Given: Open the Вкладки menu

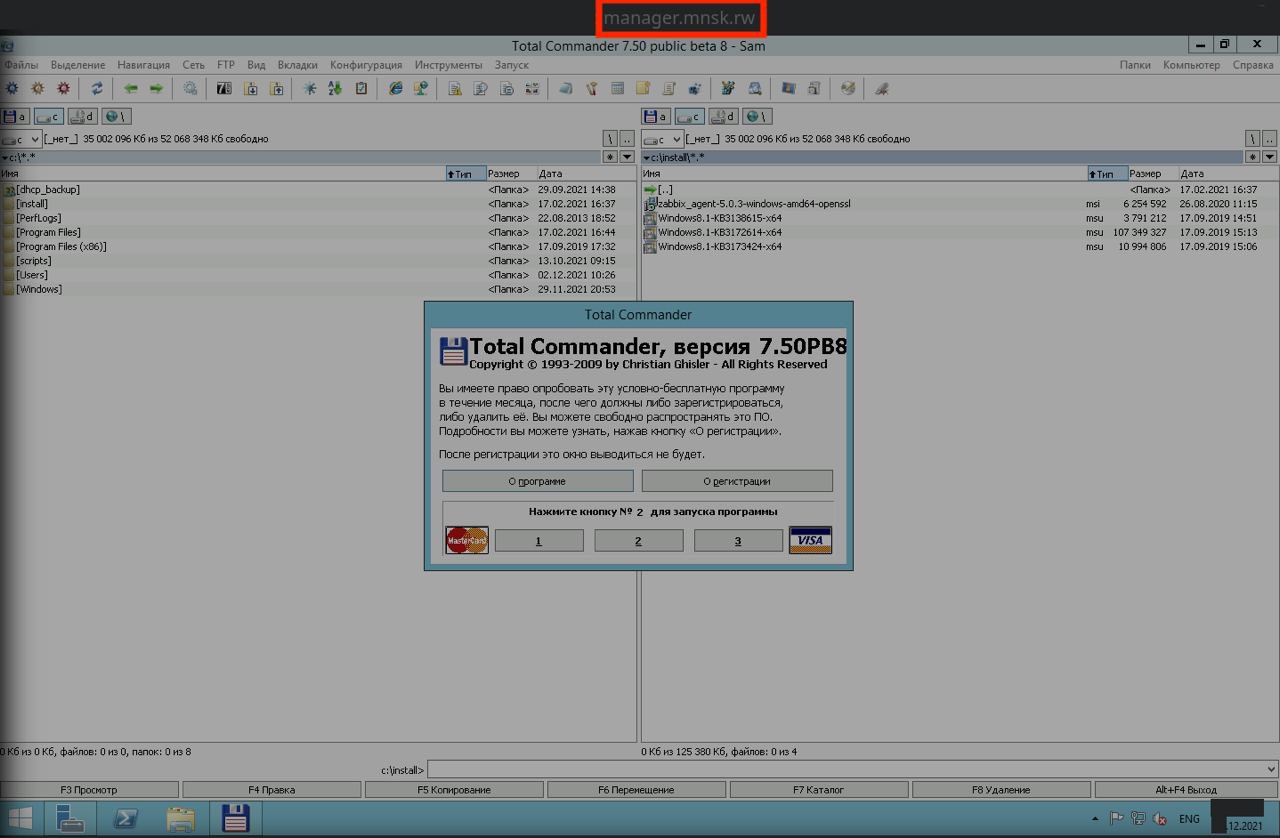Looking at the screenshot, I should pos(298,65).
